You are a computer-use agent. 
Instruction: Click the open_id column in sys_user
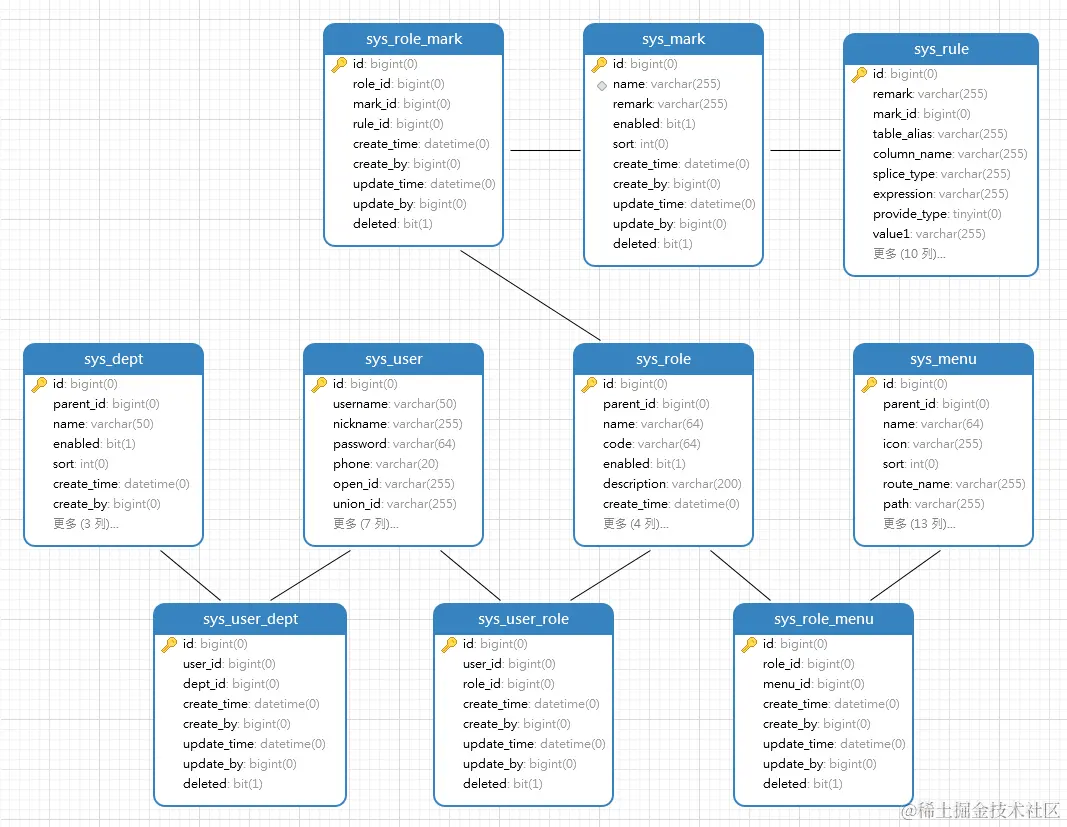[x=393, y=484]
